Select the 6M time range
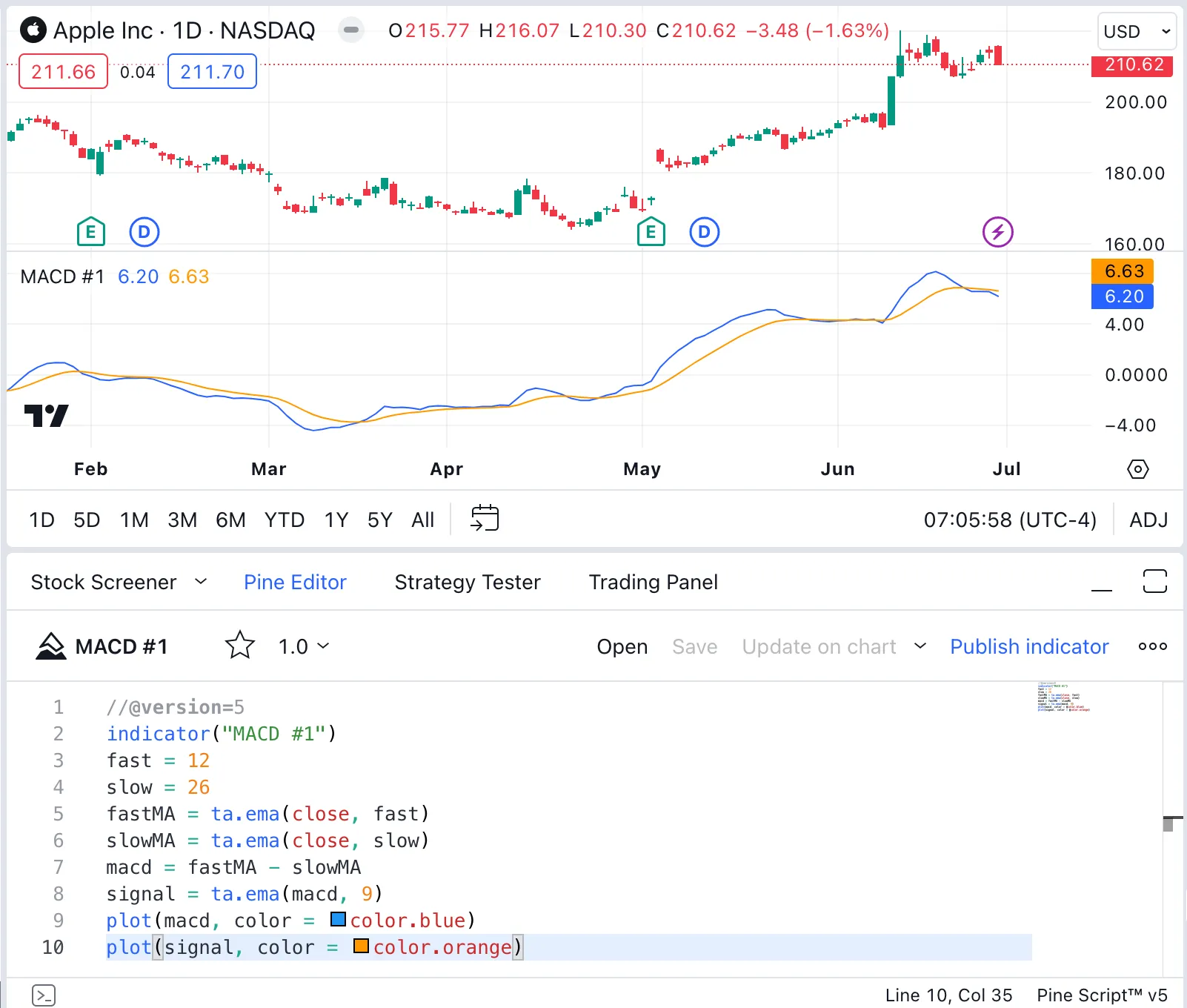The image size is (1187, 1008). coord(230,520)
